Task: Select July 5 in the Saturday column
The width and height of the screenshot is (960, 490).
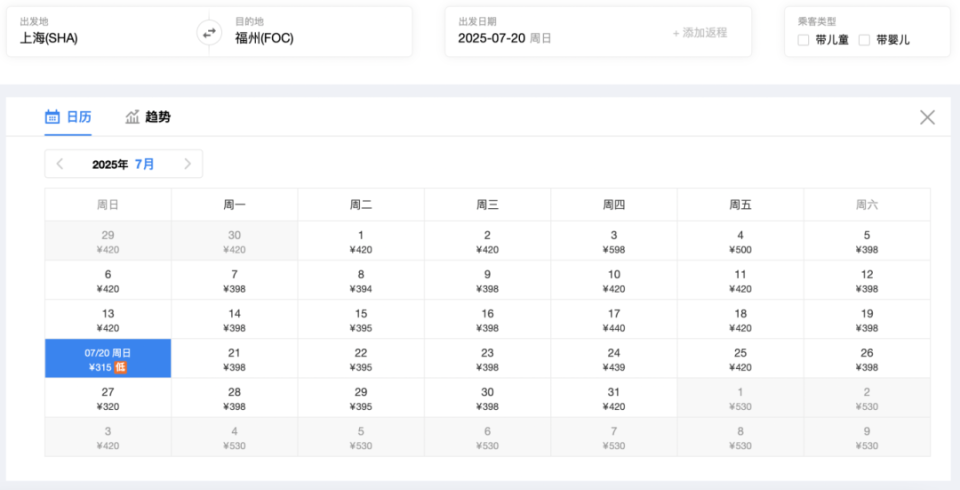Action: [867, 241]
